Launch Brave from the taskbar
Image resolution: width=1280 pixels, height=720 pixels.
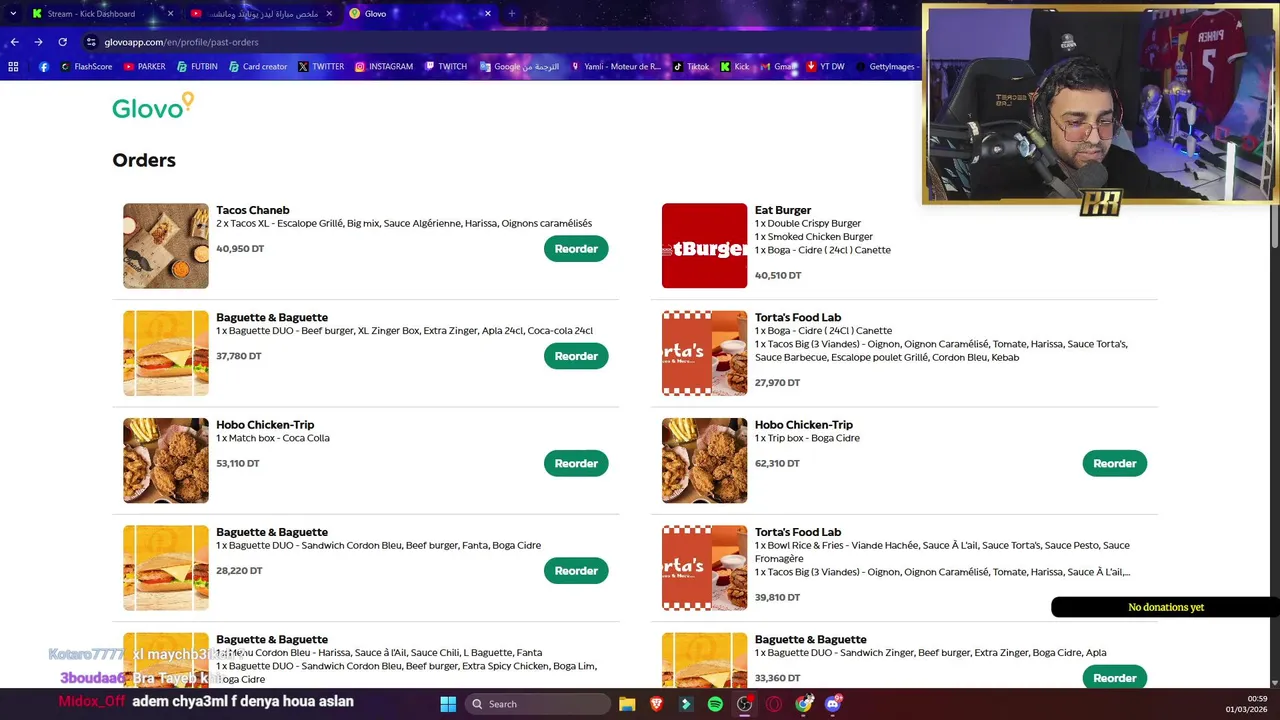(656, 704)
